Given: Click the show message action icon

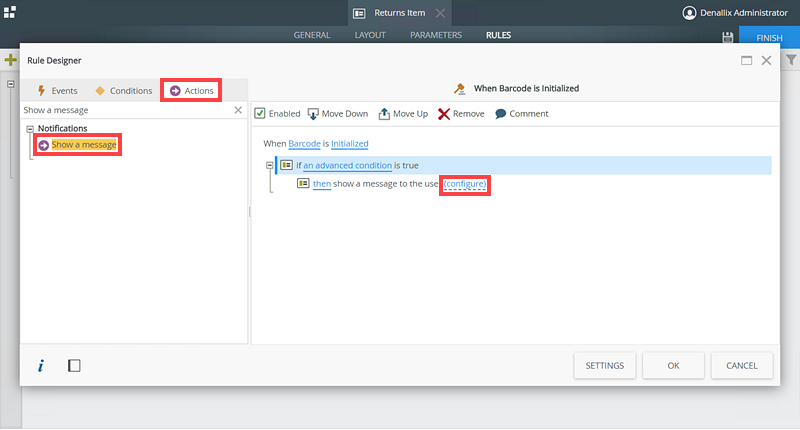Looking at the screenshot, I should tap(303, 184).
